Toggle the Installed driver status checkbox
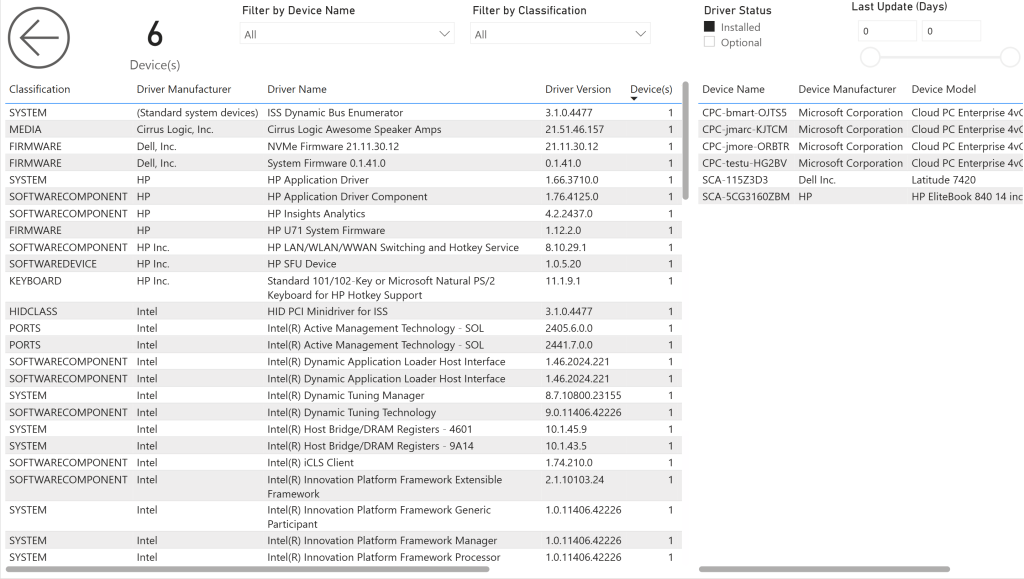 click(709, 27)
